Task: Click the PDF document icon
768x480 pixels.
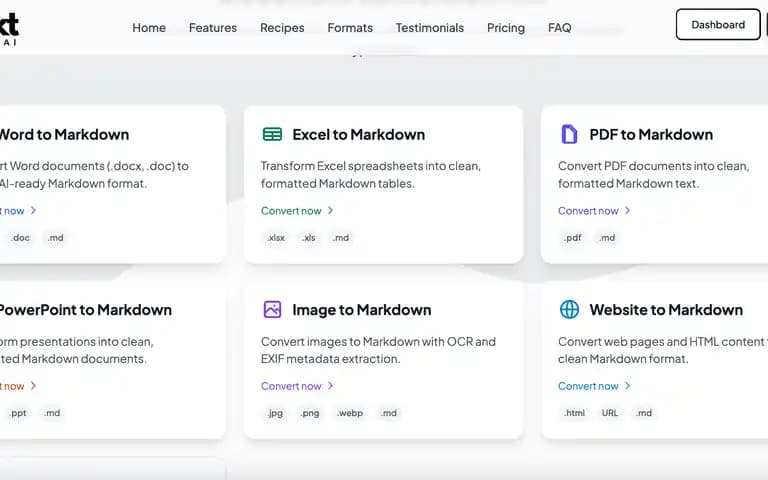Action: pyautogui.click(x=569, y=134)
